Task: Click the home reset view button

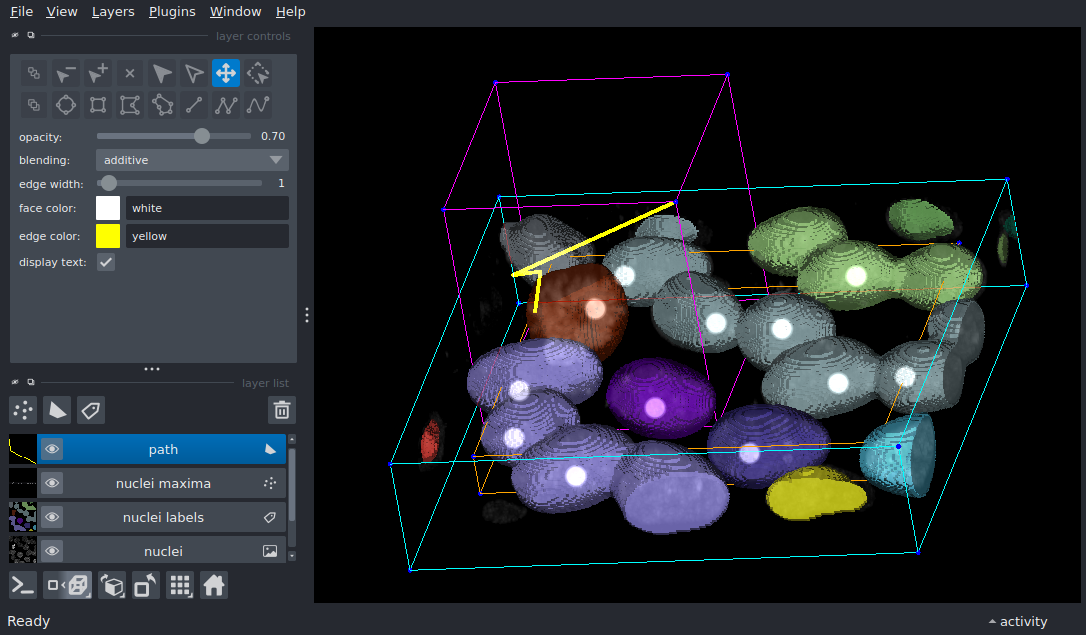Action: (214, 585)
